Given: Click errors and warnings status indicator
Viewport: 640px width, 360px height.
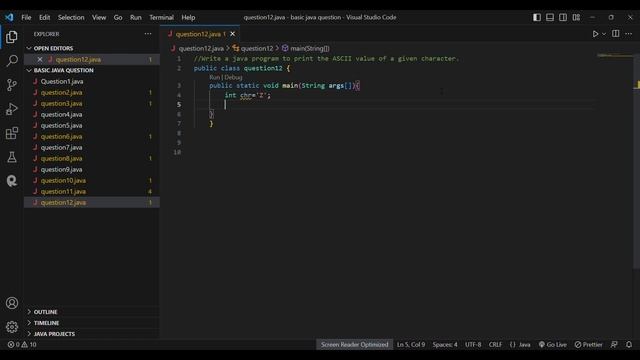Looking at the screenshot, I should coord(22,344).
